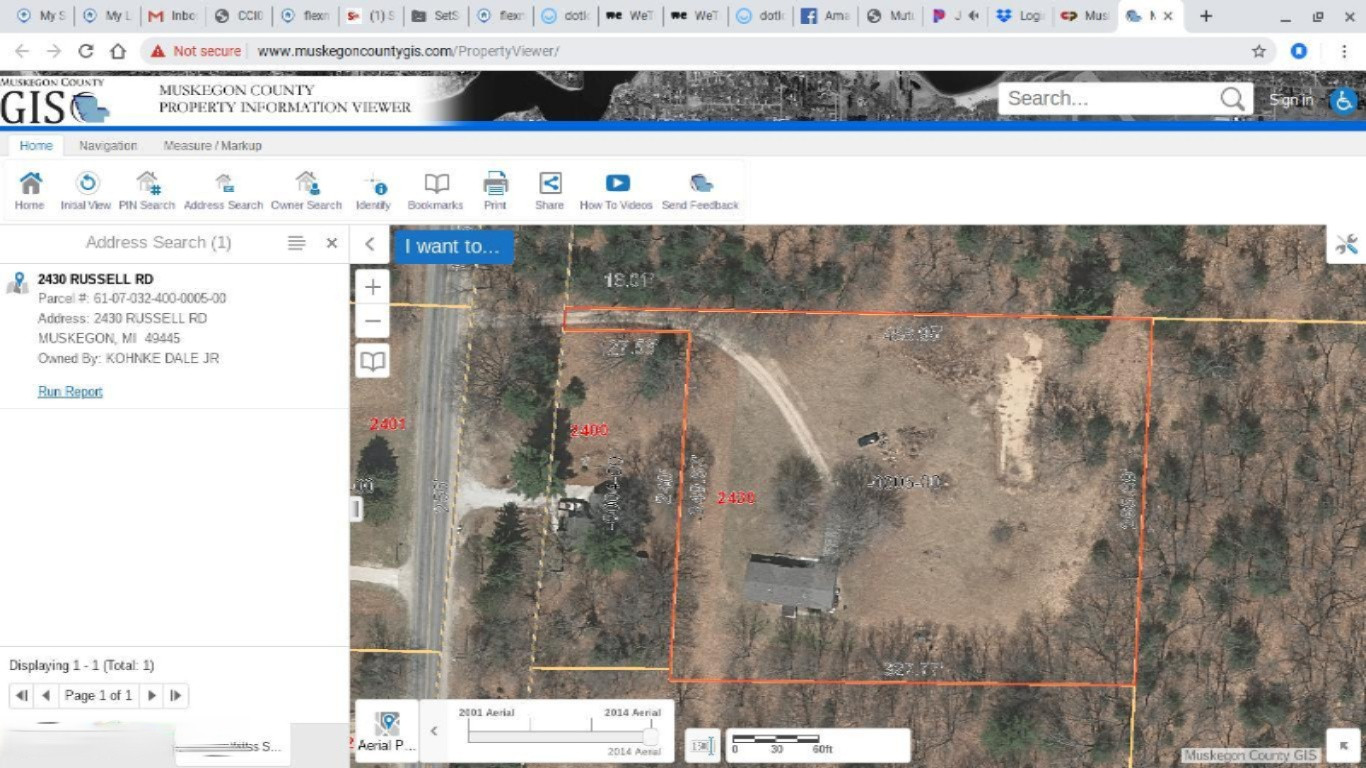Activate the Identify tool
1366x768 pixels.
tap(373, 190)
